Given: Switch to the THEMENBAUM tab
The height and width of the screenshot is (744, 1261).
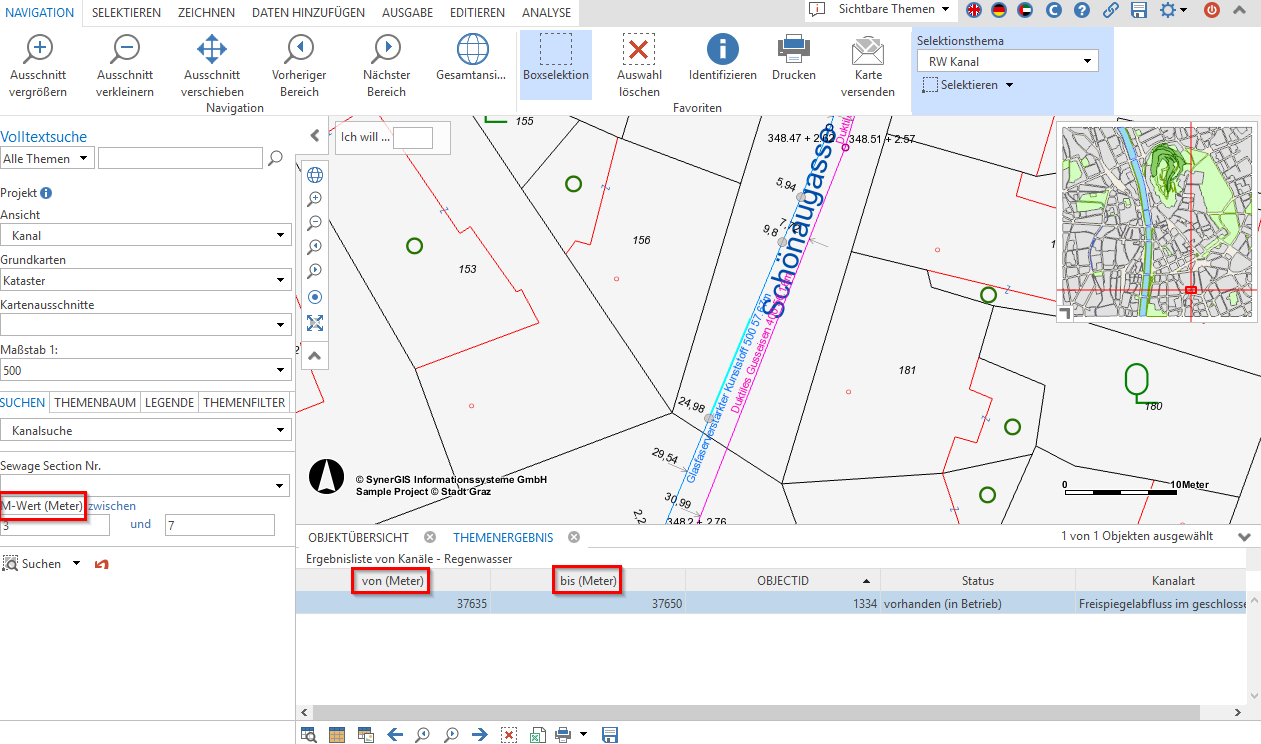Looking at the screenshot, I should point(95,403).
